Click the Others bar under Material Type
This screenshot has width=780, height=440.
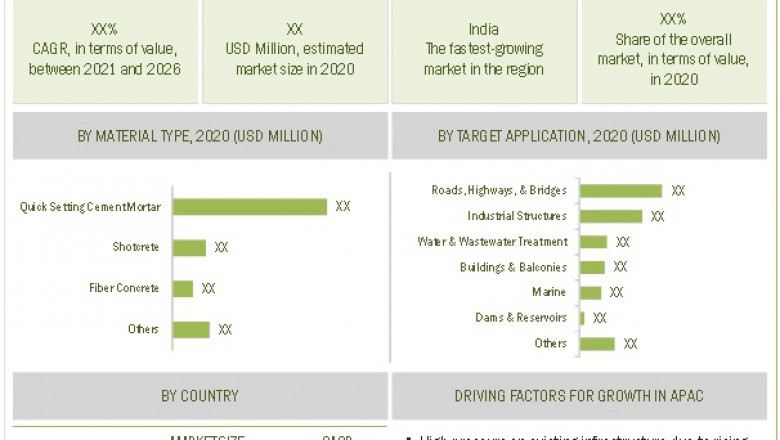pyautogui.click(x=191, y=329)
